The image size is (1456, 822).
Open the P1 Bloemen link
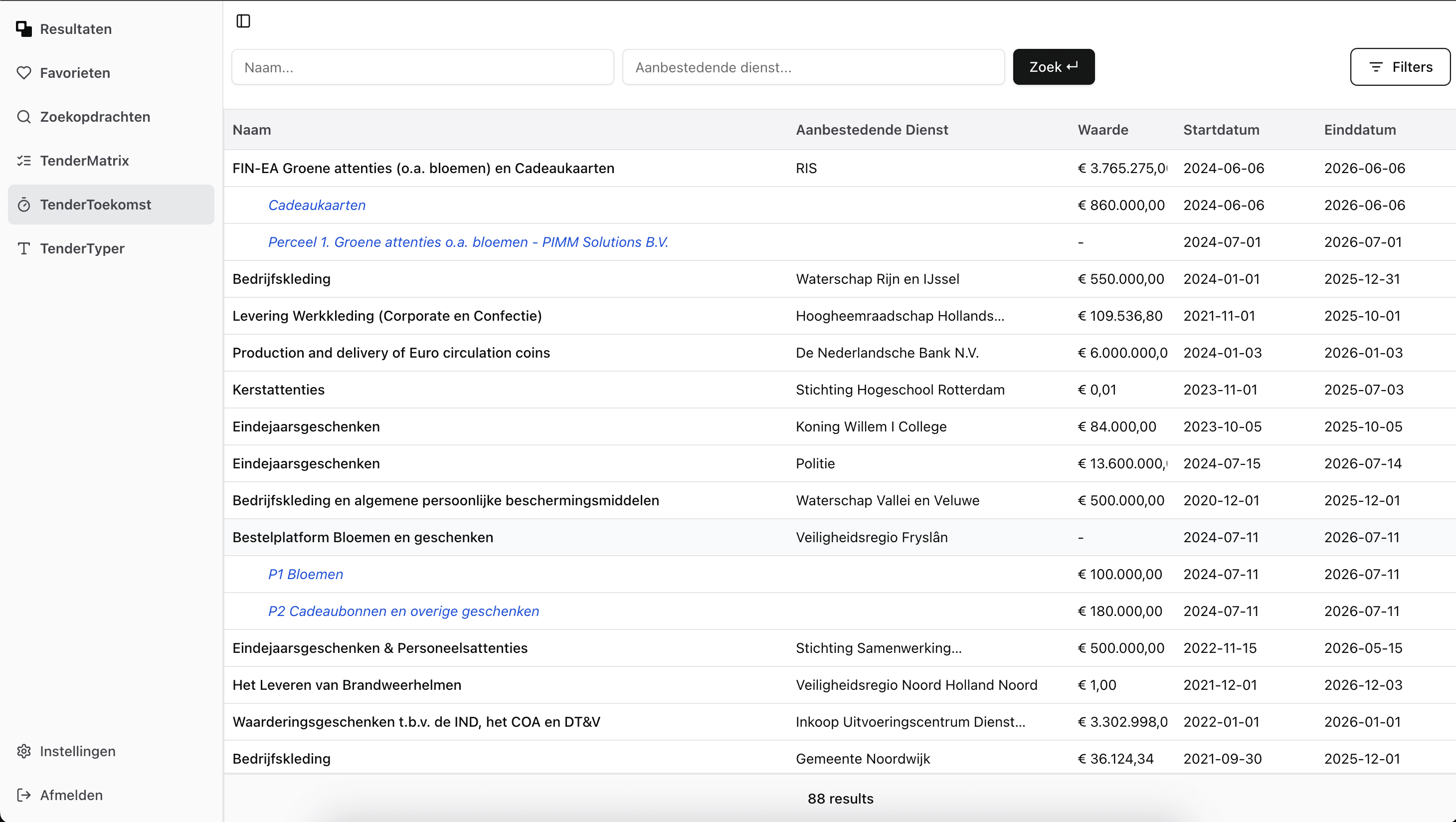coord(305,574)
